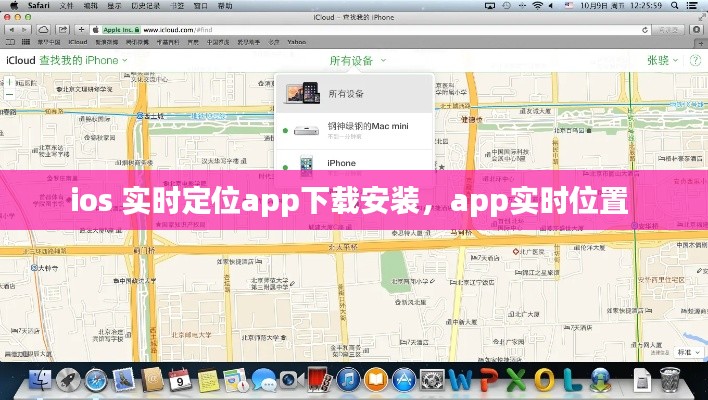Open the Trash in Dock
Viewport: 708px width, 400px height.
click(671, 380)
